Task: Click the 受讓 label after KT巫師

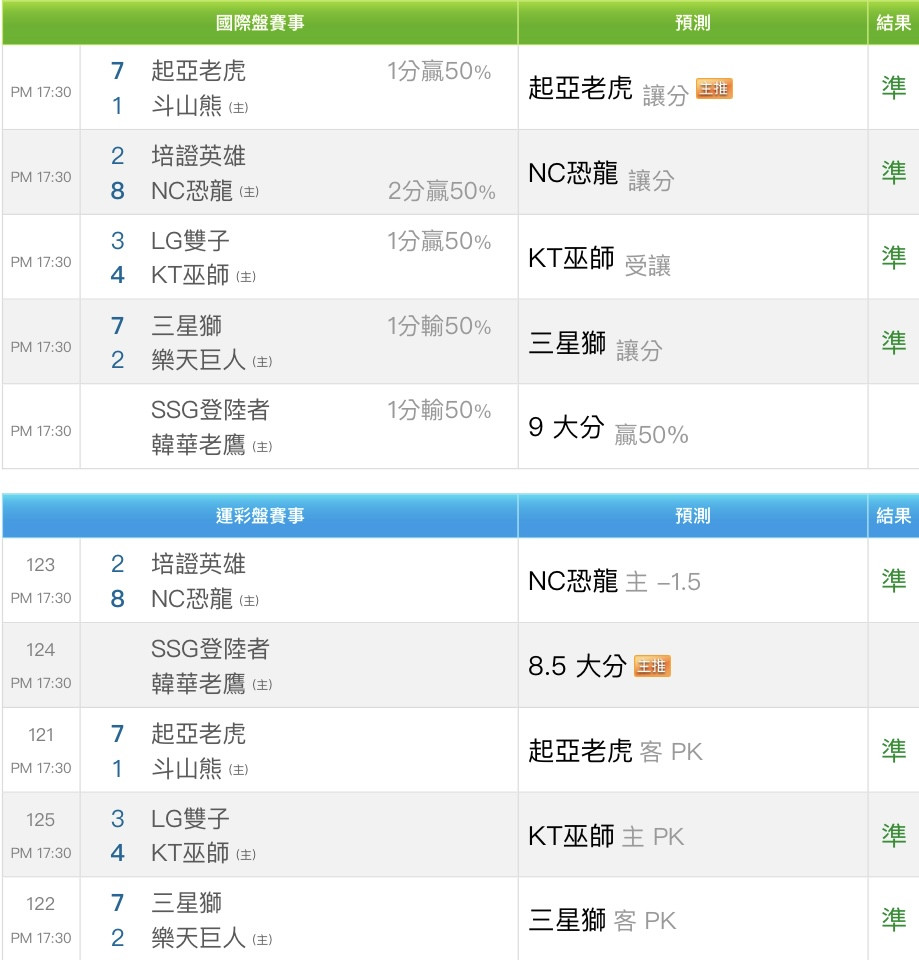Action: tap(648, 266)
